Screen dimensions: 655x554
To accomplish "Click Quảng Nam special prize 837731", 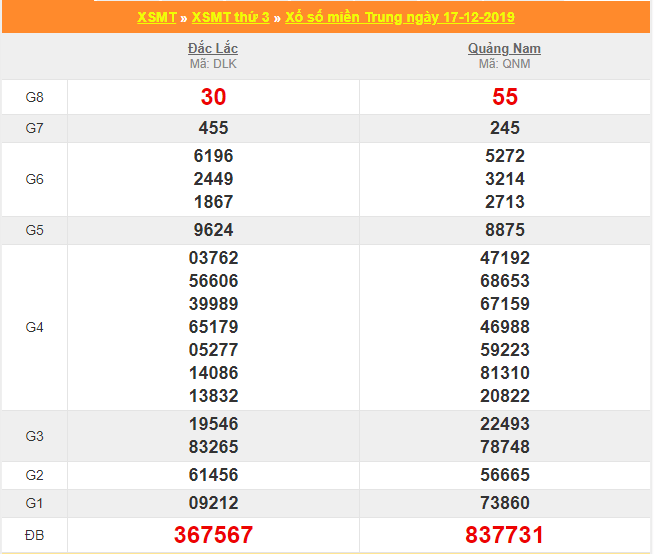I will point(505,535).
